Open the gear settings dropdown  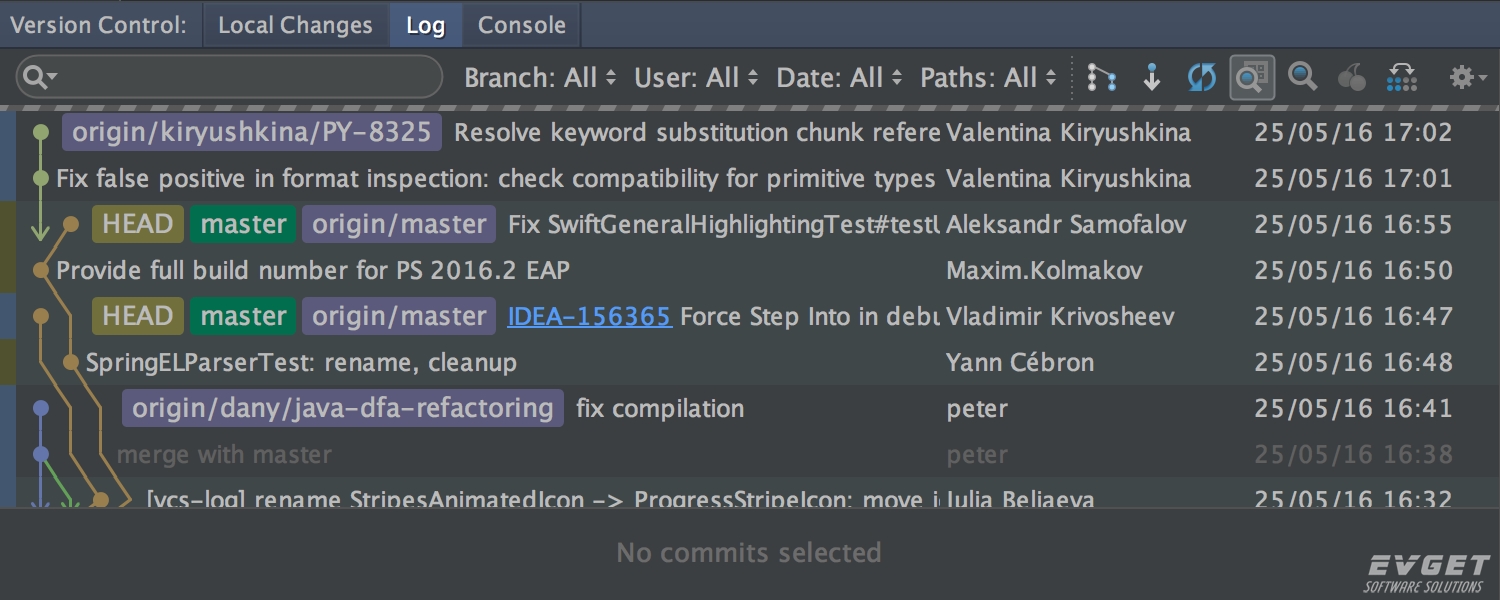pyautogui.click(x=1468, y=77)
